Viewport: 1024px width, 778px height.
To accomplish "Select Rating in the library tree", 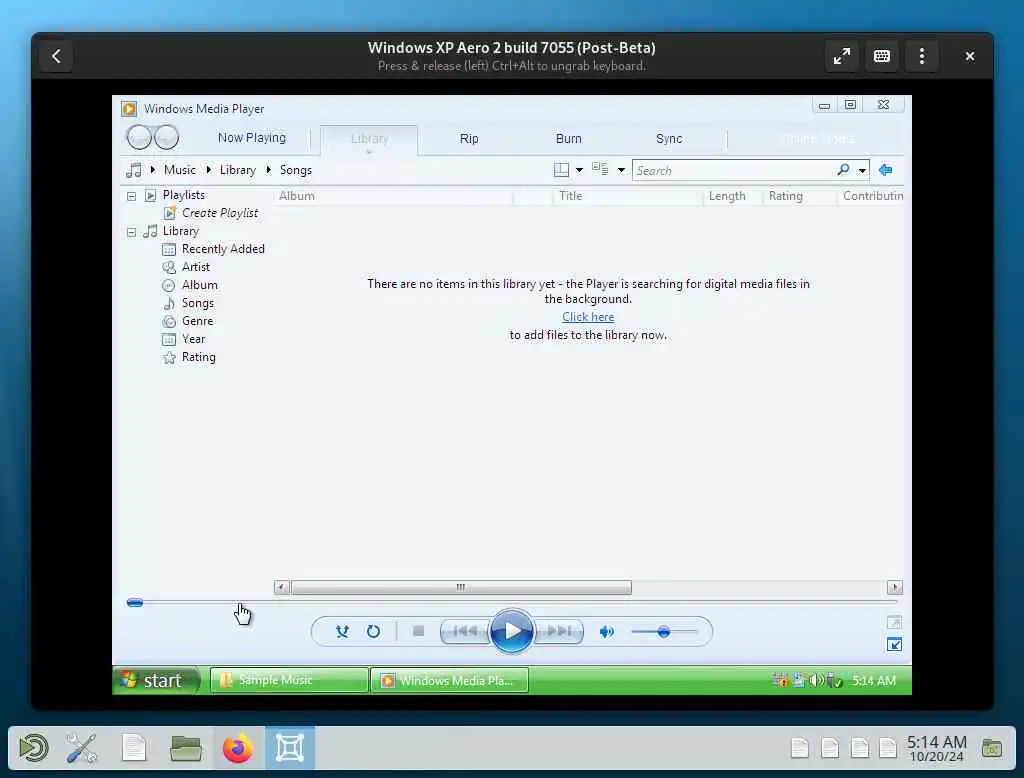I will (x=199, y=357).
